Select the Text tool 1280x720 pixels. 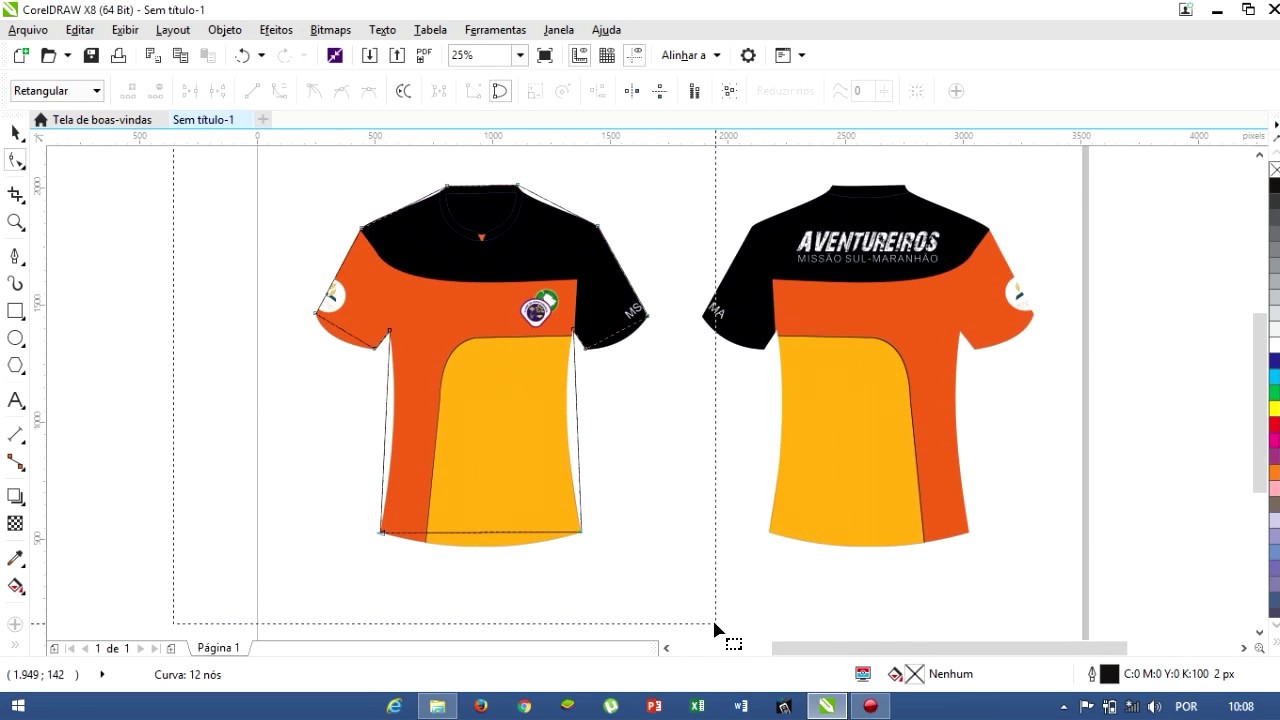15,401
